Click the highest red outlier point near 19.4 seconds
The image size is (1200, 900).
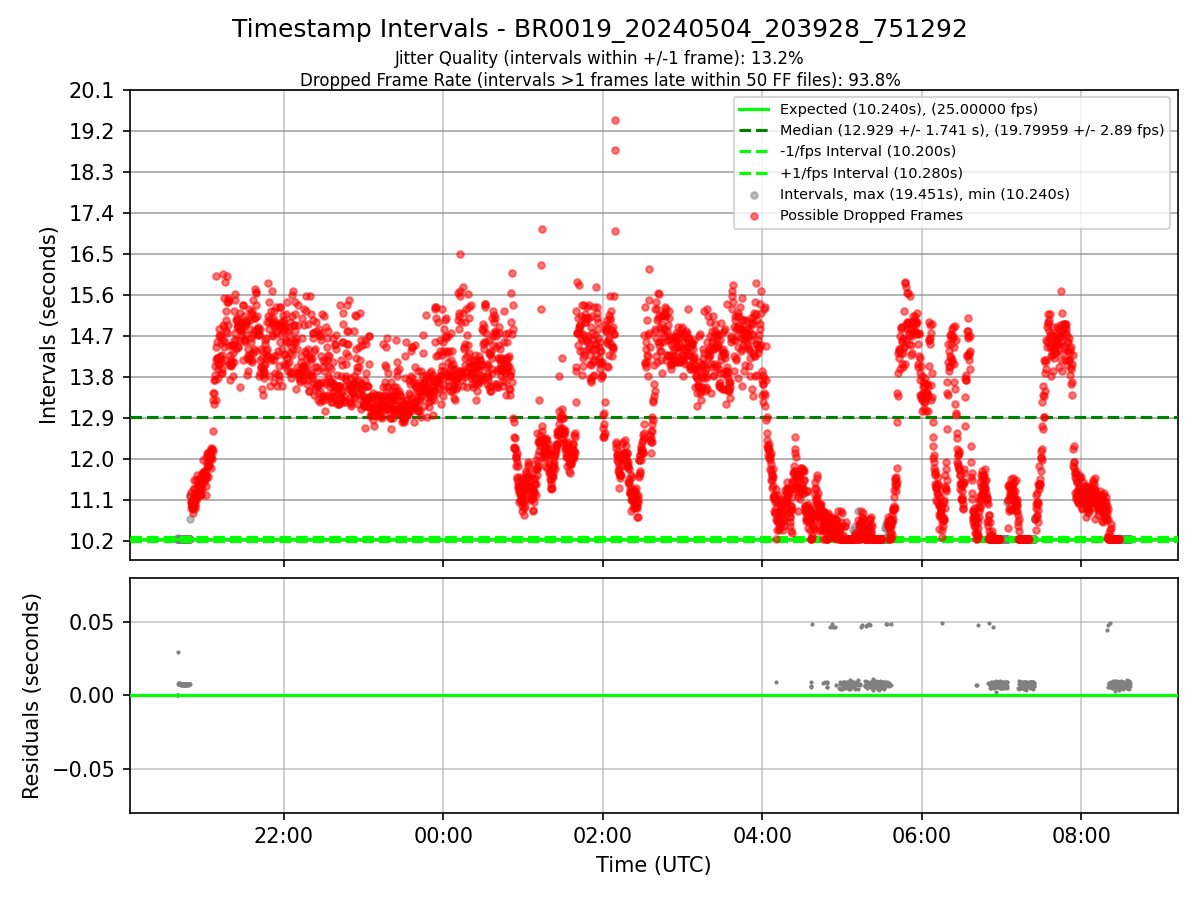tap(615, 120)
